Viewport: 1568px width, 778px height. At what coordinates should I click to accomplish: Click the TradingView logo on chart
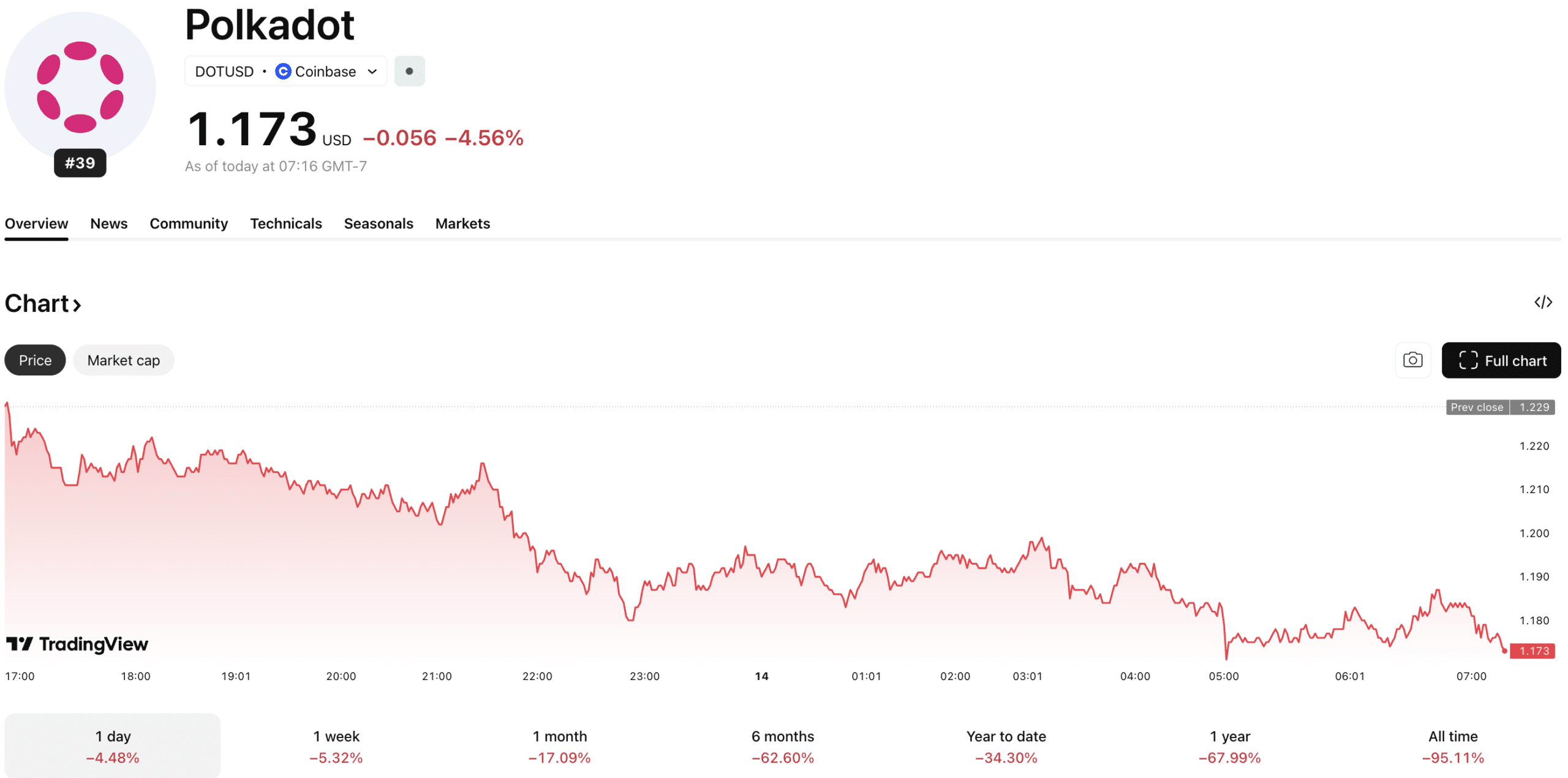point(77,644)
